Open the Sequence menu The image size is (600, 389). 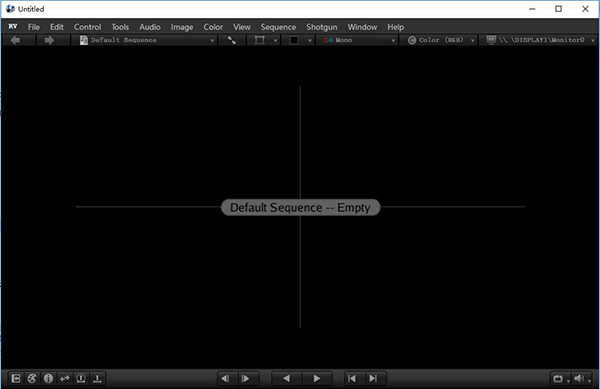click(x=278, y=27)
